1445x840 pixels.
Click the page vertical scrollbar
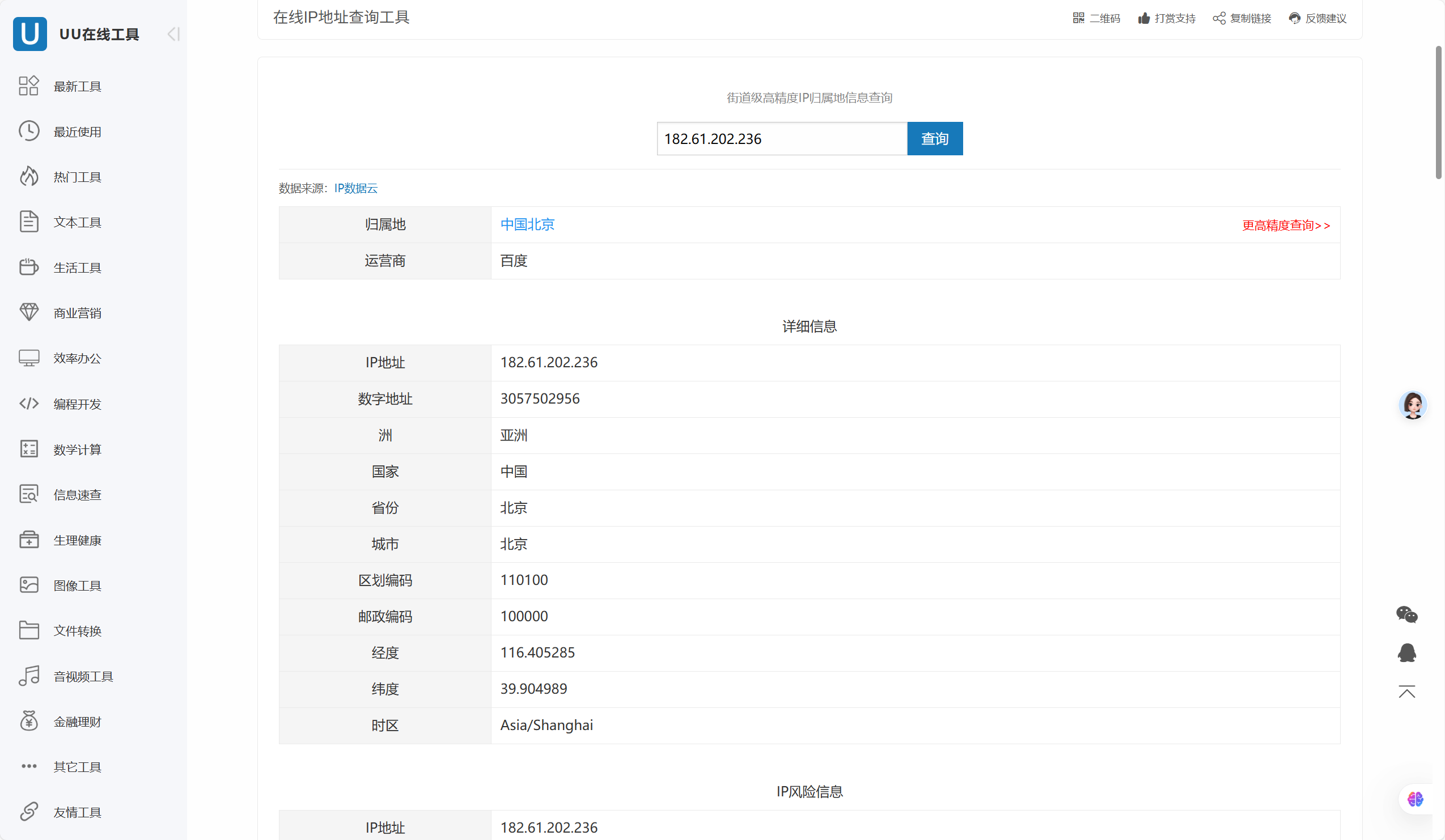1438,113
